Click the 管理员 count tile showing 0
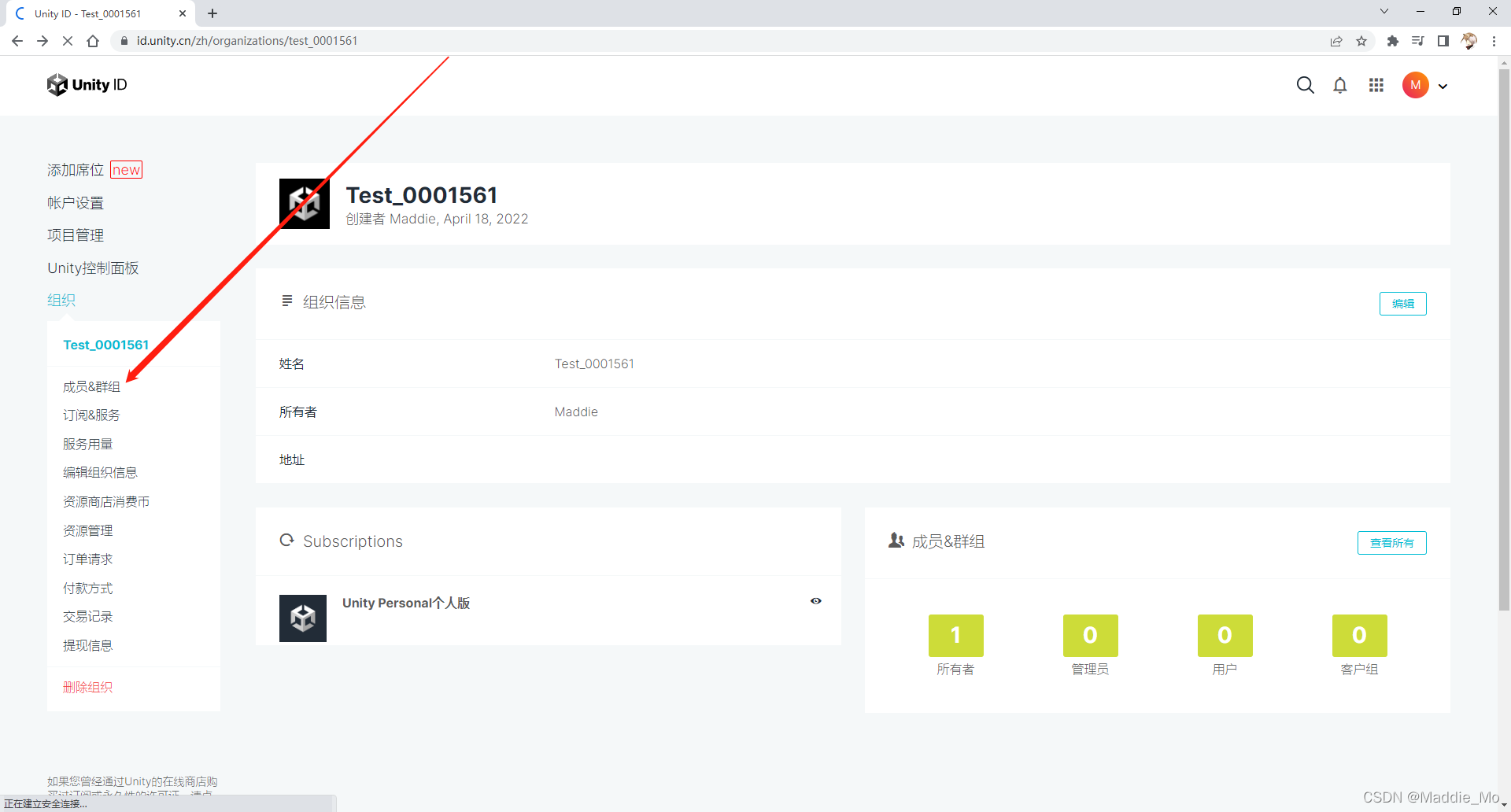The image size is (1511, 812). 1090,635
